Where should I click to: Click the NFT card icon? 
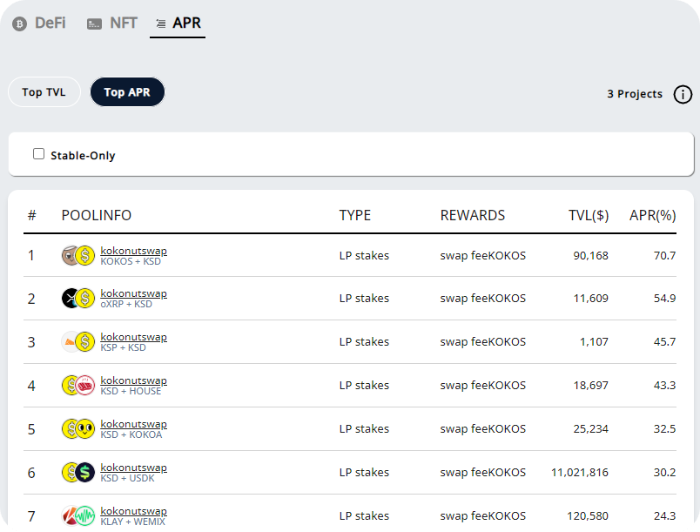coord(94,24)
